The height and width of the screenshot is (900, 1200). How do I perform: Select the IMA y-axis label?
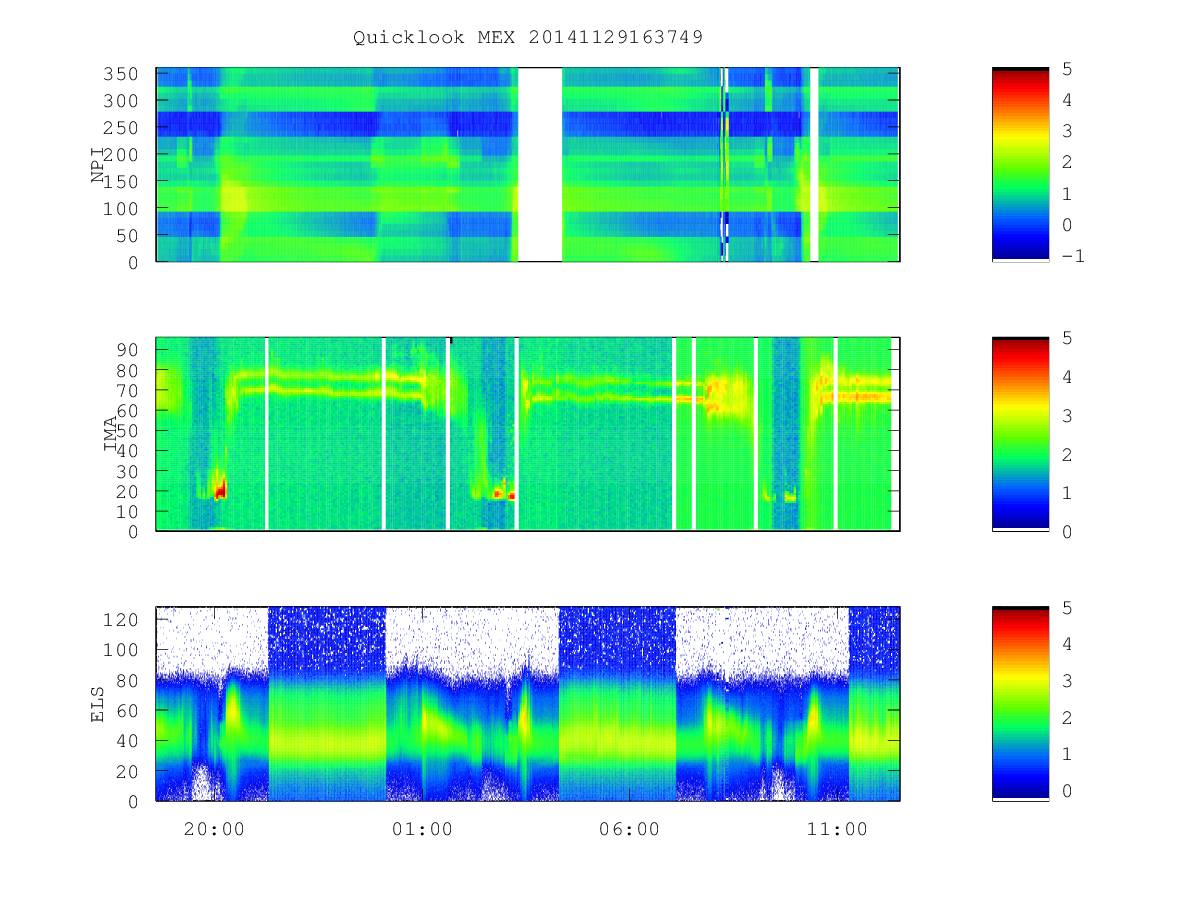point(112,434)
